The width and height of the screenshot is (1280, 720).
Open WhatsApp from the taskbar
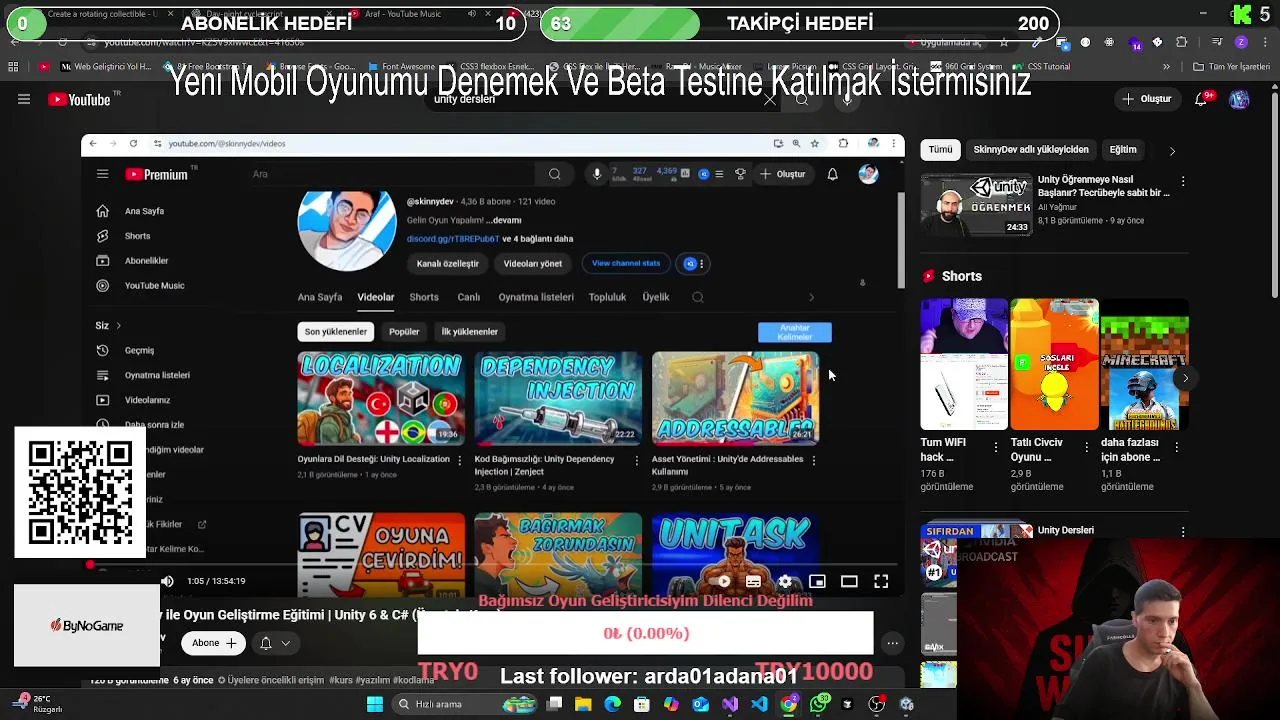click(x=819, y=704)
